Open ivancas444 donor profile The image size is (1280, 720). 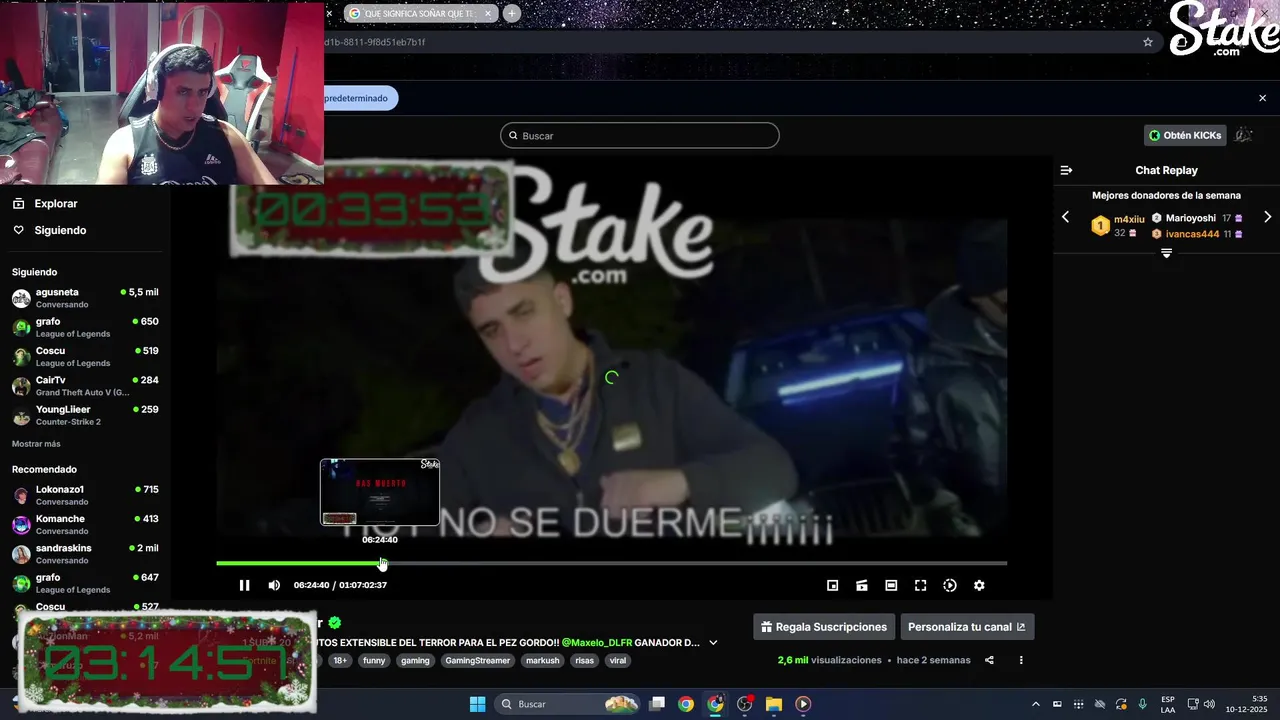1192,234
